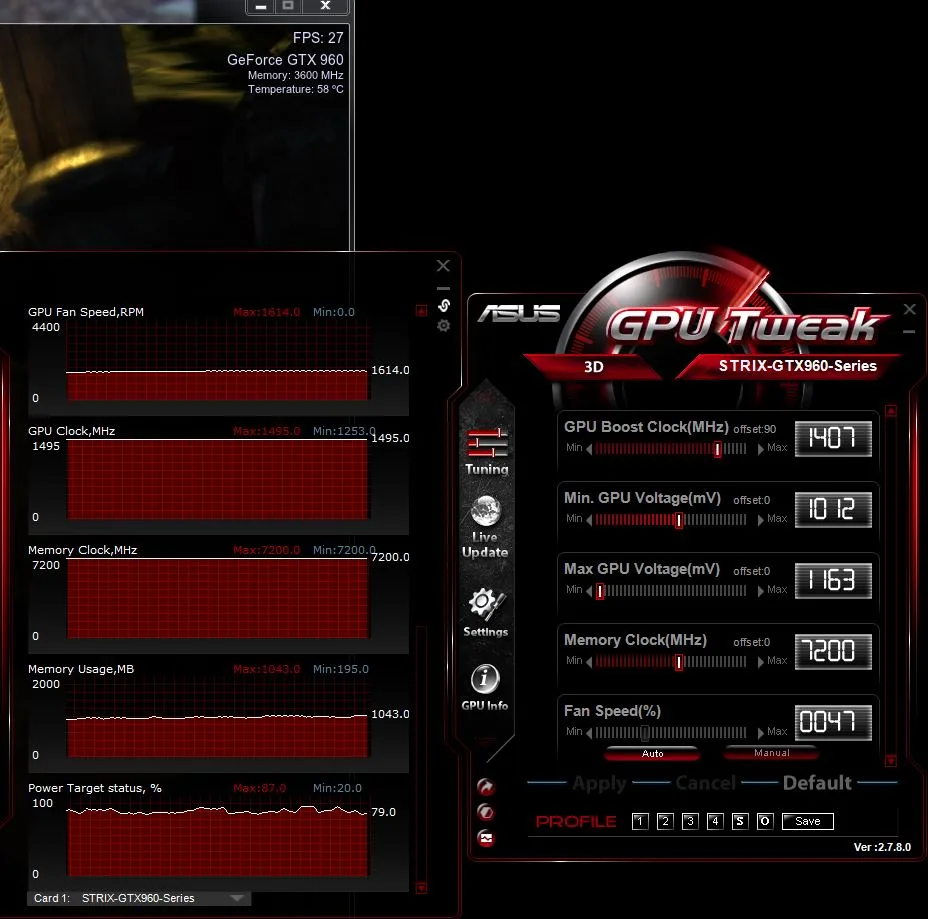Open the Tuning section in GPU Tweak
Screen dimensions: 928x919
coord(486,452)
